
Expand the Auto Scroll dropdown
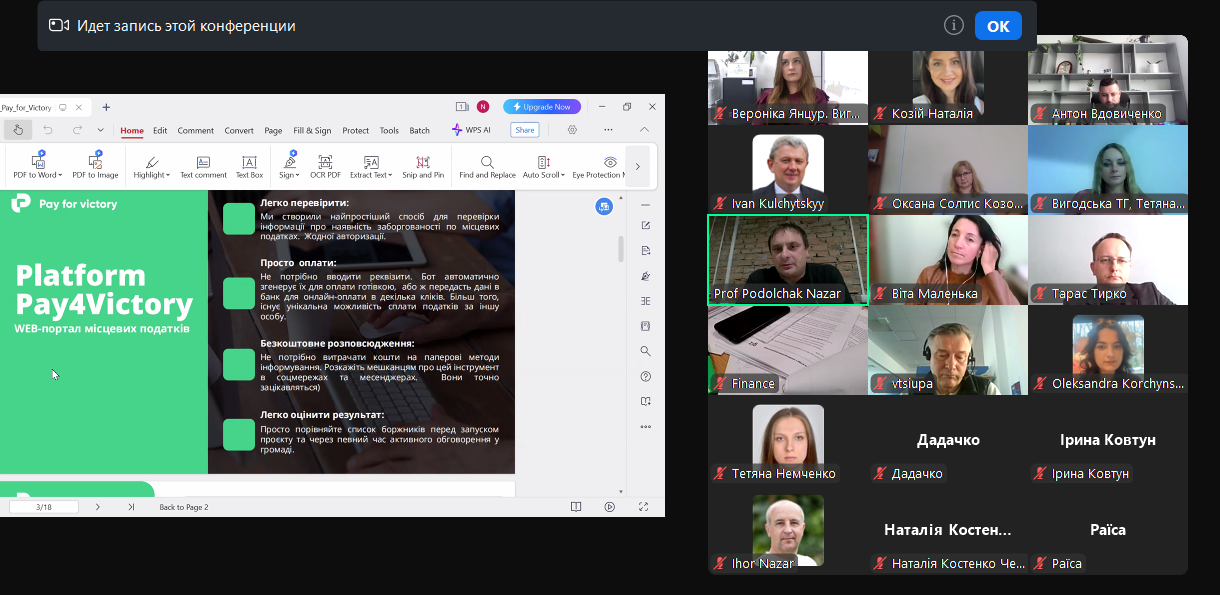[562, 175]
